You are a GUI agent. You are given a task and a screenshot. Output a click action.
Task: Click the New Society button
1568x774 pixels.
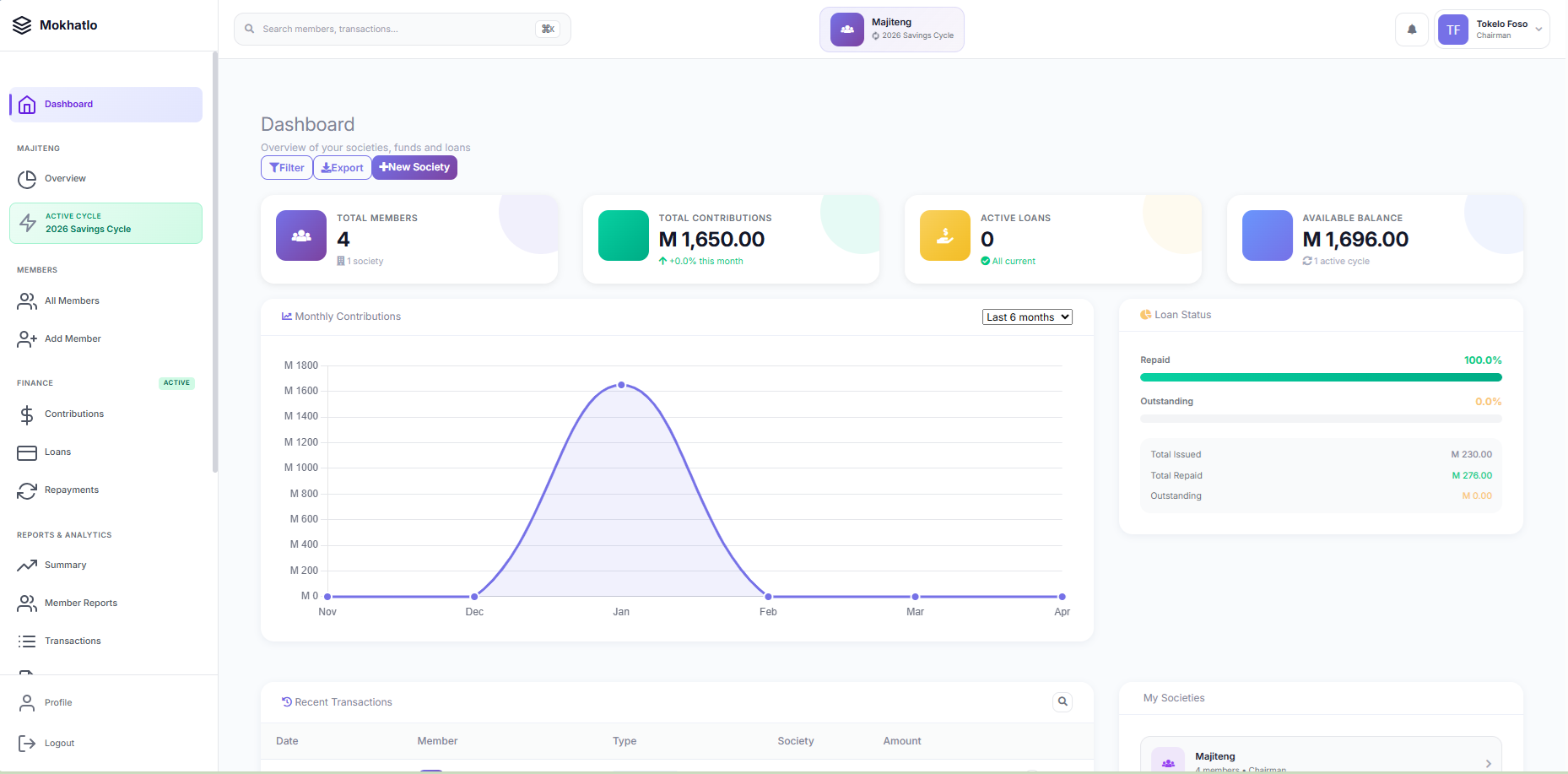414,167
